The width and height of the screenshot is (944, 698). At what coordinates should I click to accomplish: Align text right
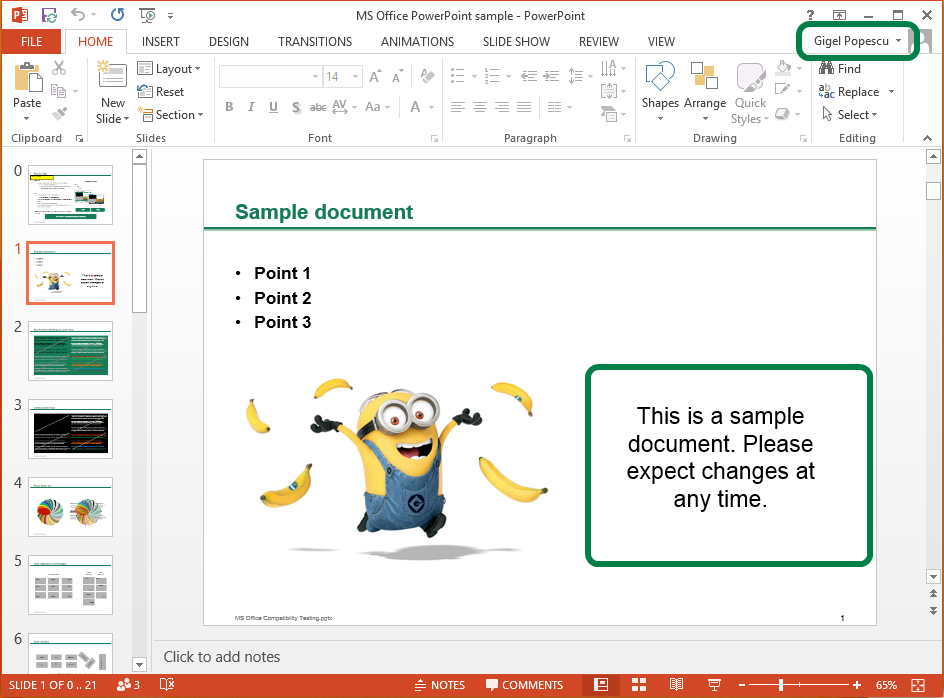point(502,107)
